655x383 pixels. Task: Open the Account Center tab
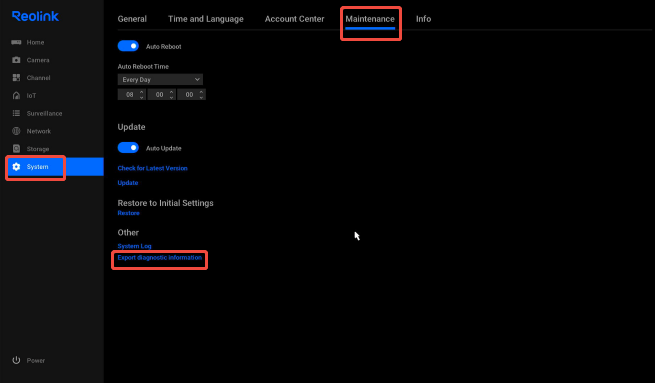point(294,19)
